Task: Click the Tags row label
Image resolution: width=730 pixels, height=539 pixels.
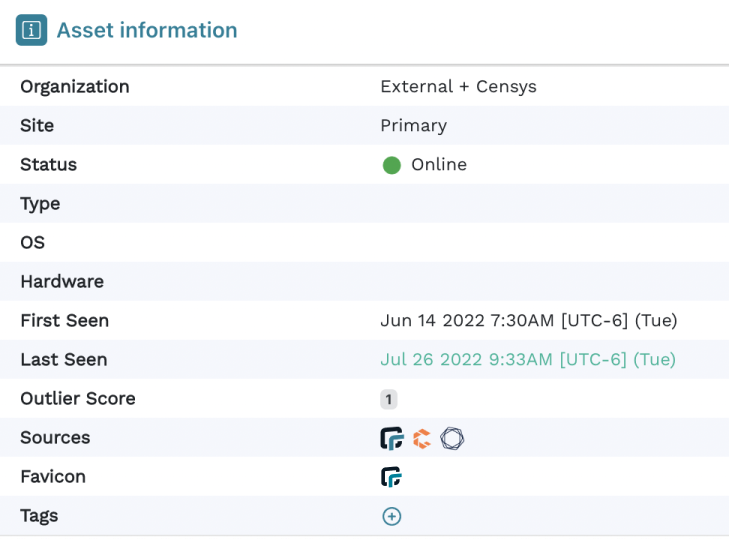Action: pyautogui.click(x=39, y=516)
